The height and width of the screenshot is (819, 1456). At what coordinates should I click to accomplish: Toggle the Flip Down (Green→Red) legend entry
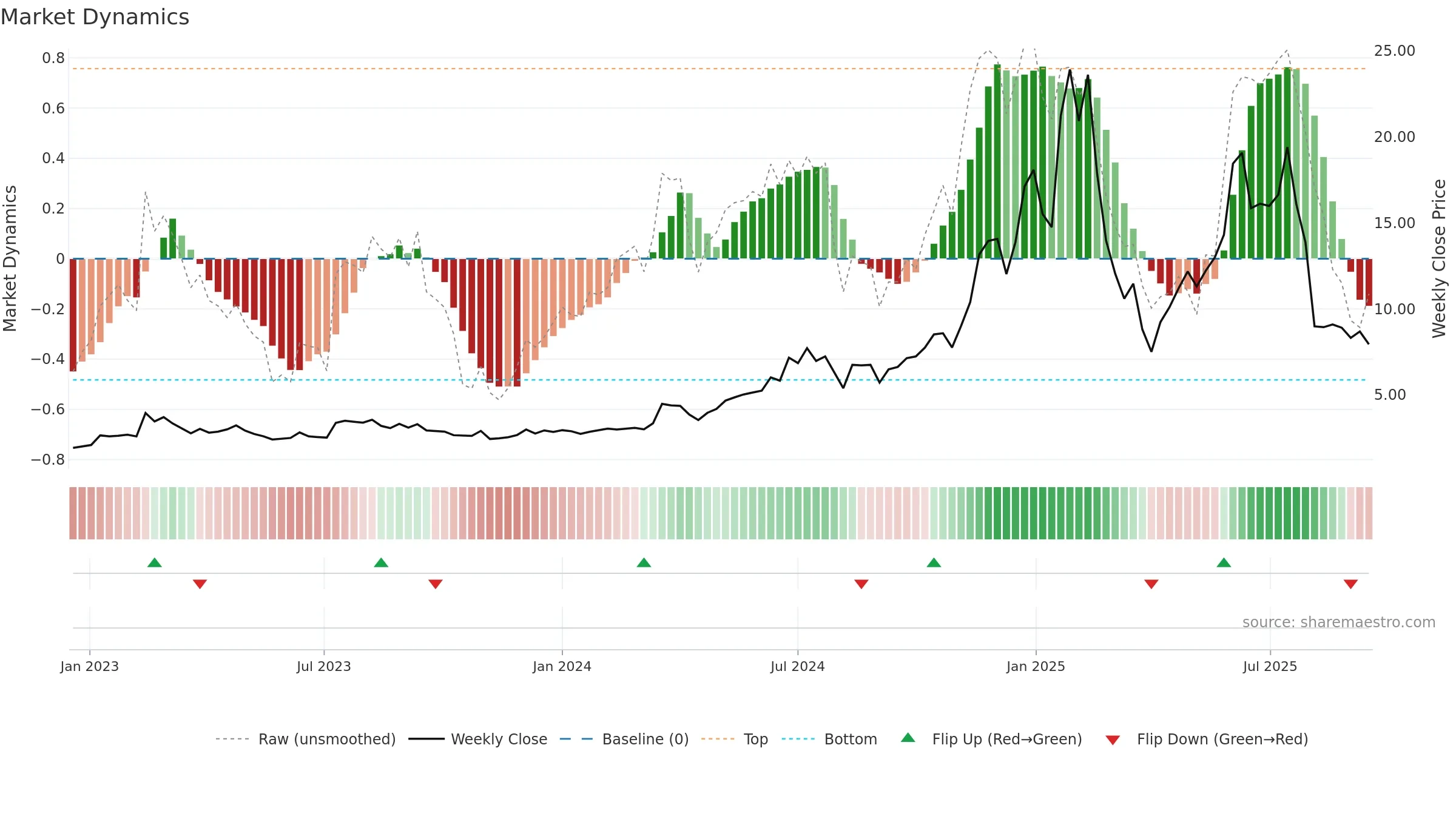(1207, 739)
